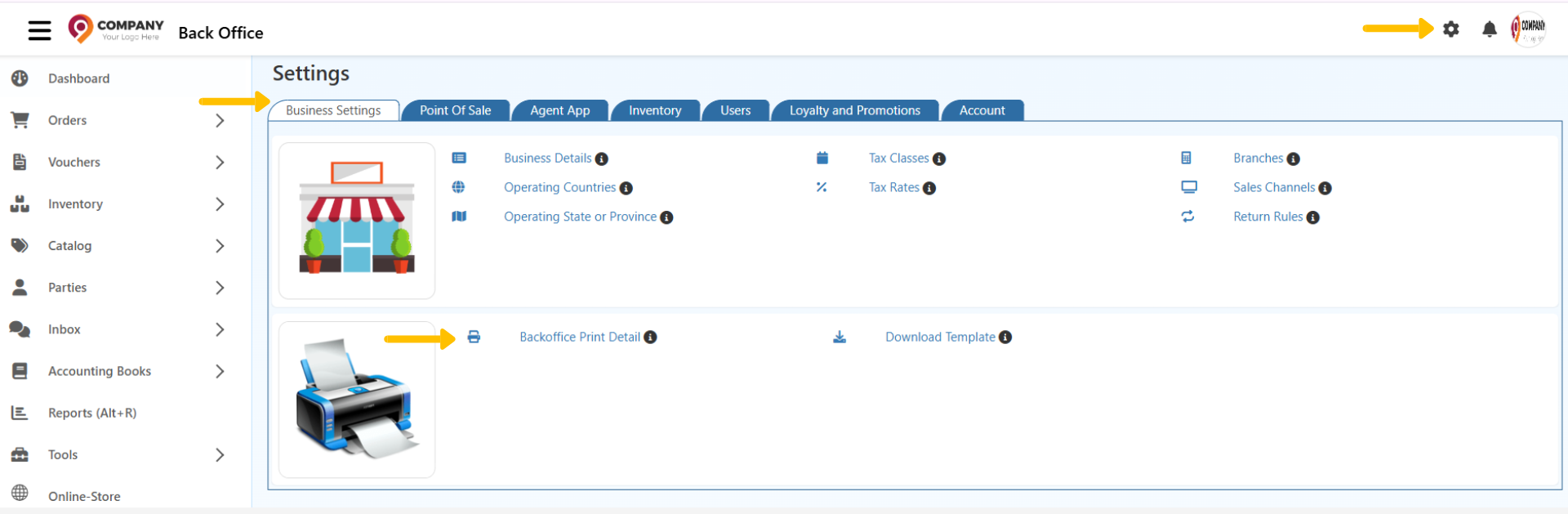Open the notifications bell

click(x=1490, y=29)
